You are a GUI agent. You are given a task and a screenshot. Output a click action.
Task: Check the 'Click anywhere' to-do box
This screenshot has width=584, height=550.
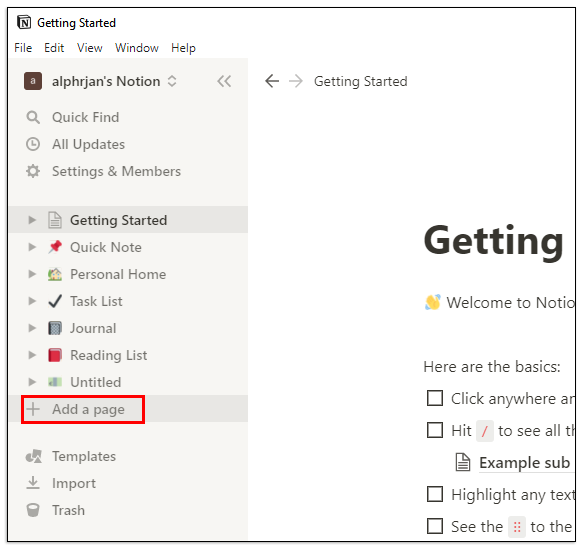[x=435, y=398]
